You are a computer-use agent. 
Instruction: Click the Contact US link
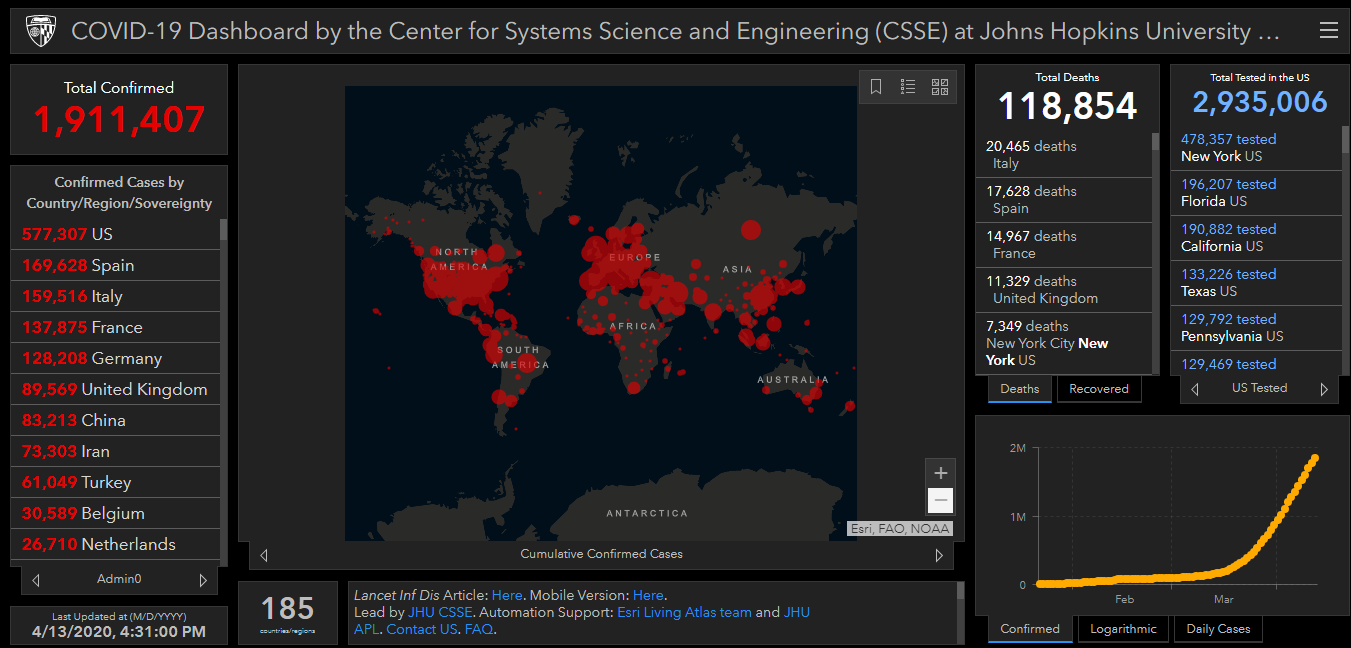423,629
